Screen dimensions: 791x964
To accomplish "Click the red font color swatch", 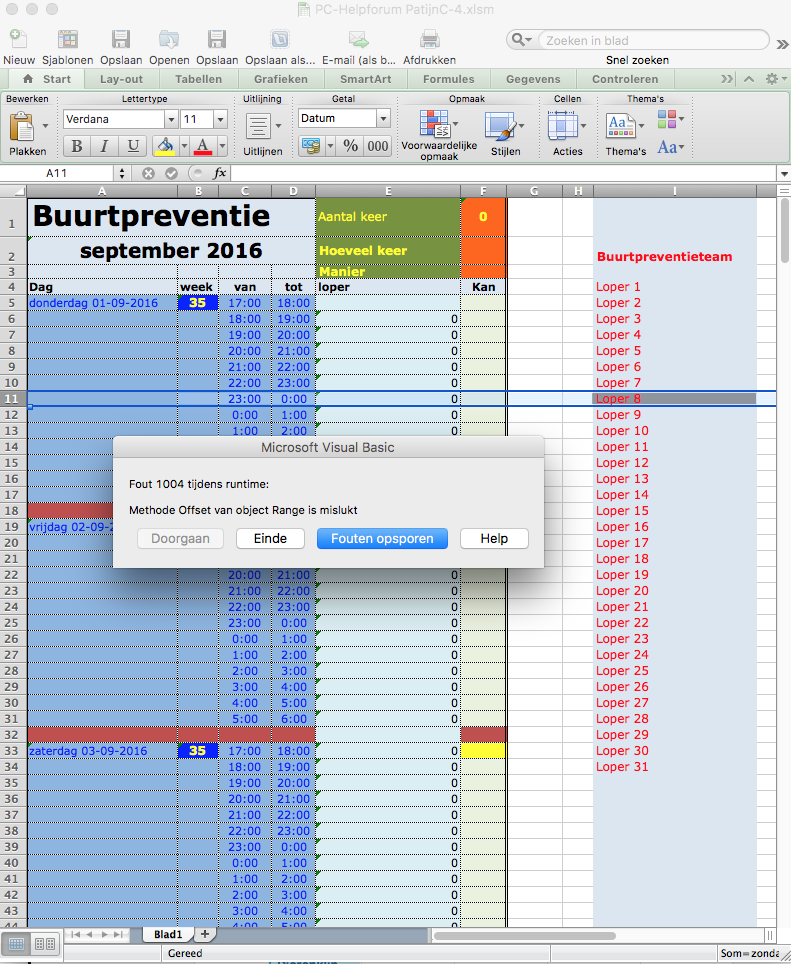I will click(202, 146).
